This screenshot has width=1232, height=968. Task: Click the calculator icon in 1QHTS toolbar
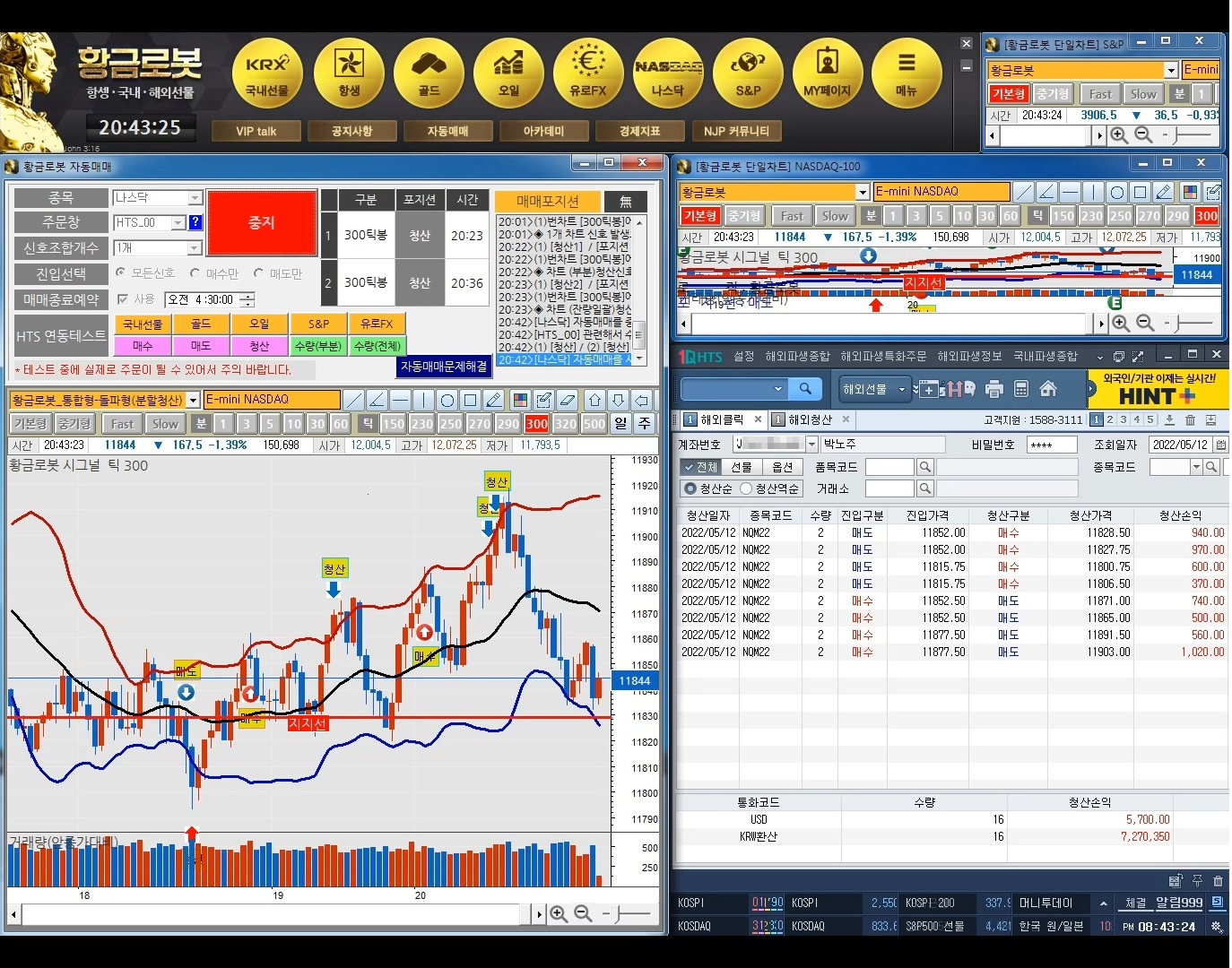tap(1020, 389)
